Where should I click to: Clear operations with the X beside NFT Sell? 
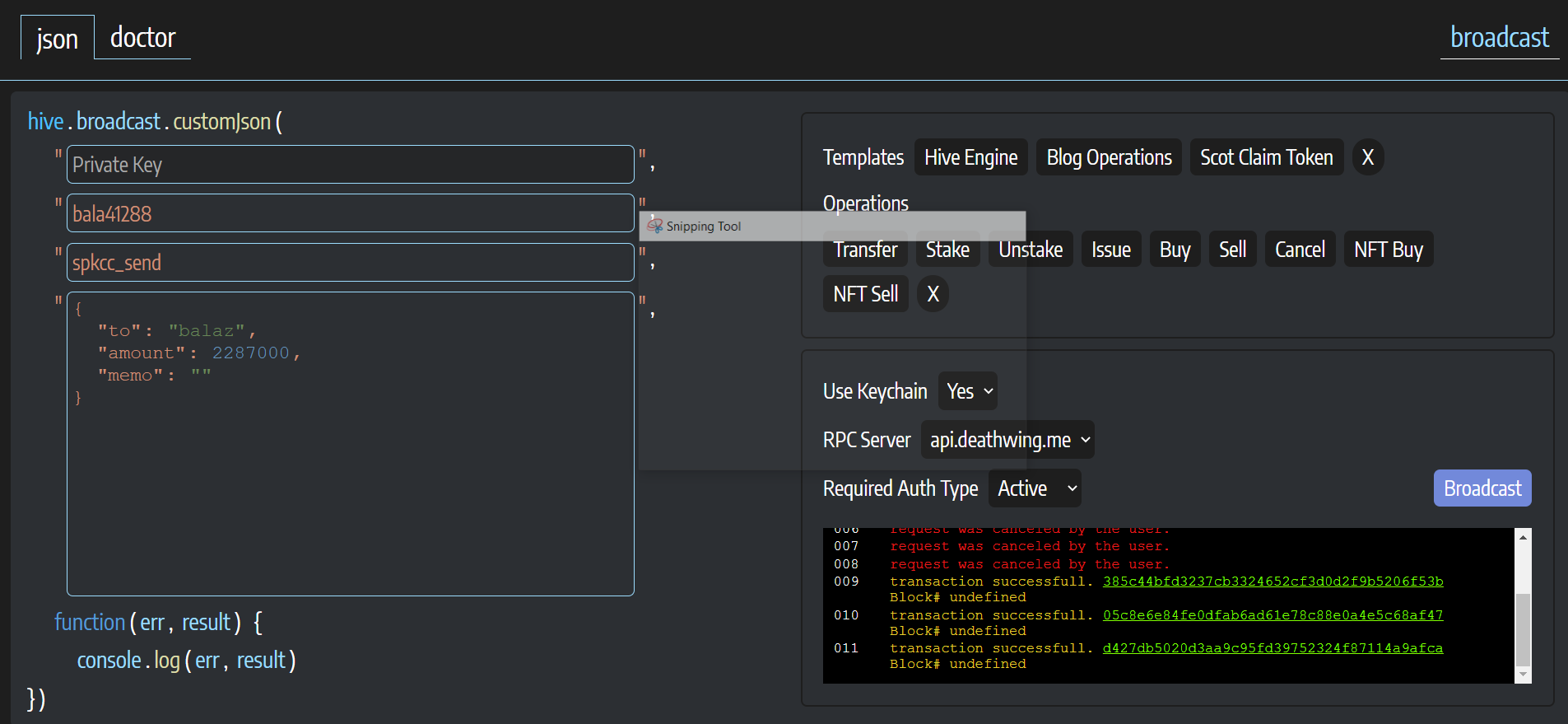click(933, 294)
